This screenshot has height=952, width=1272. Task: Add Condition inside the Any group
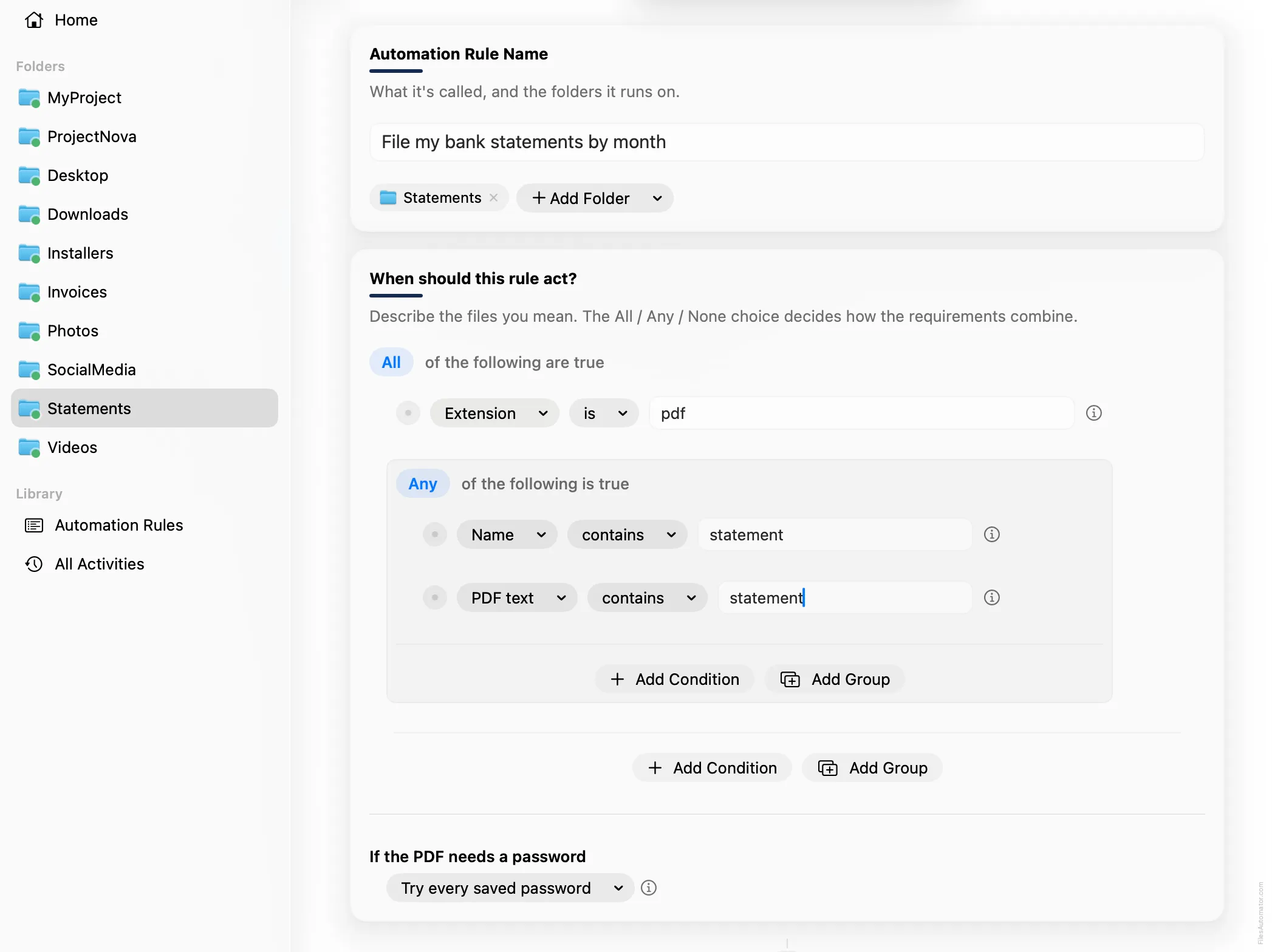[x=674, y=679]
